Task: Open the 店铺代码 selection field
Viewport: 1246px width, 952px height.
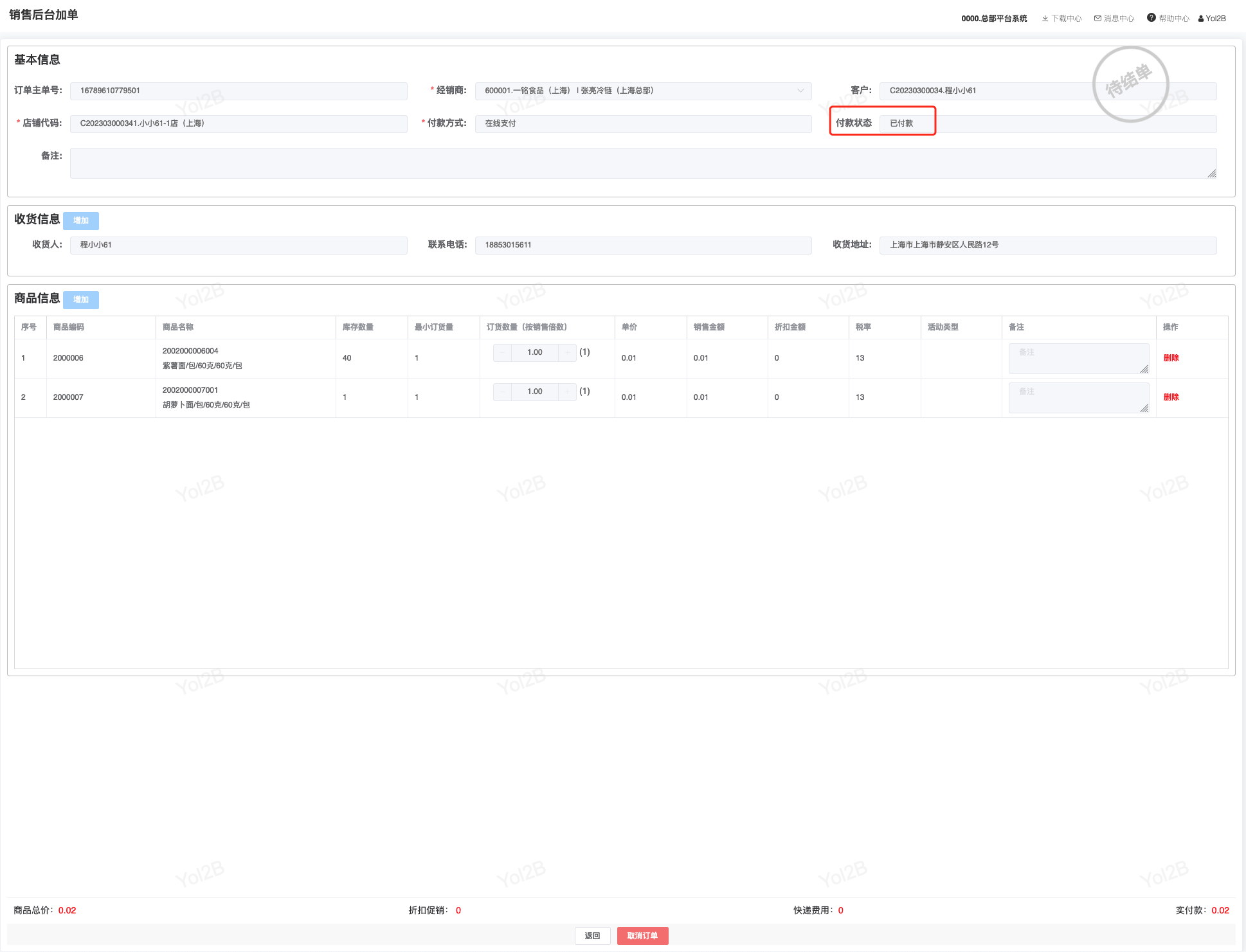Action: pyautogui.click(x=238, y=123)
